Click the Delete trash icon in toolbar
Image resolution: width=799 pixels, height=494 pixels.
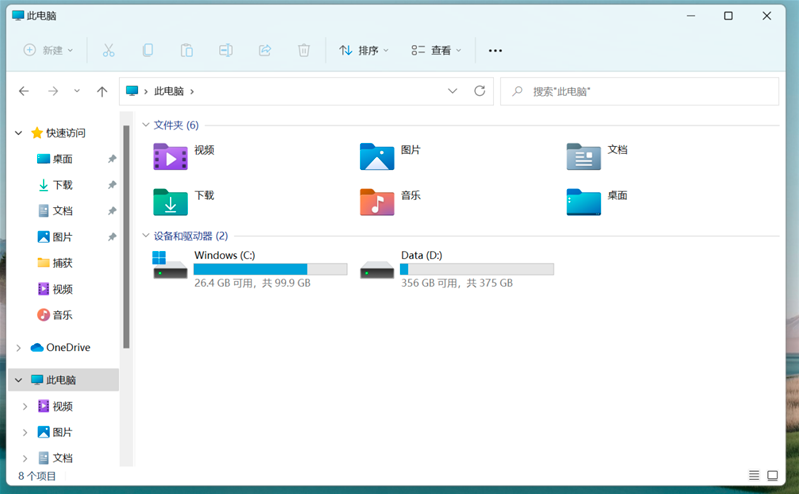coord(304,50)
